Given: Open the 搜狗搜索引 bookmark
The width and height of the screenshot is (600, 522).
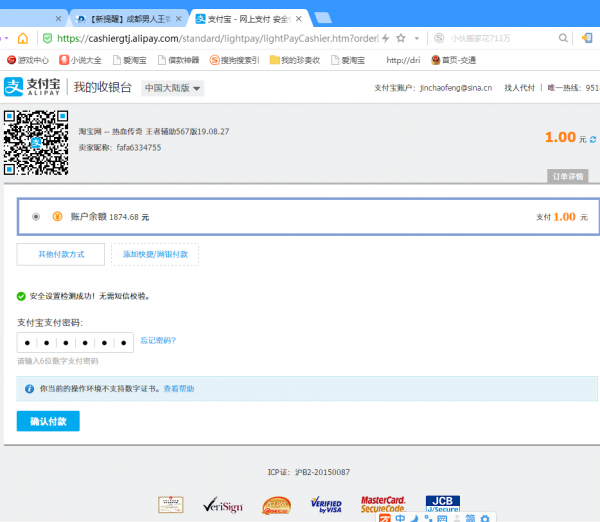Looking at the screenshot, I should point(234,60).
